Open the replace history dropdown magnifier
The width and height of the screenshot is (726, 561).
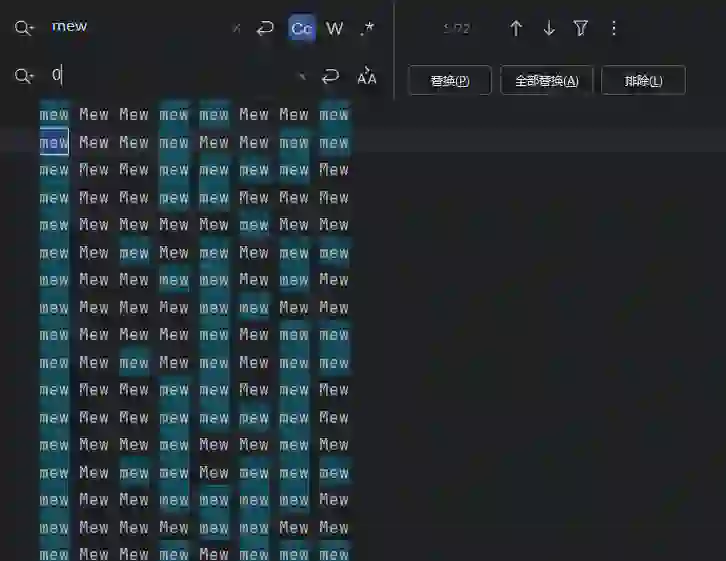click(24, 76)
